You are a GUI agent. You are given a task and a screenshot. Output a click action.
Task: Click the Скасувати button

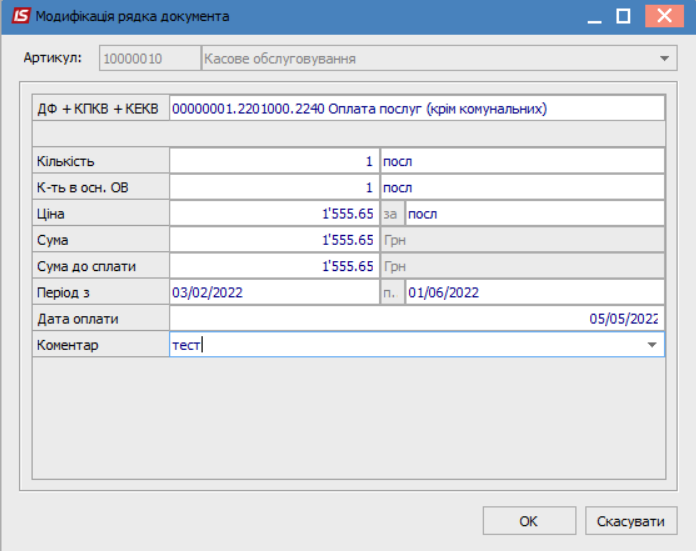(631, 521)
